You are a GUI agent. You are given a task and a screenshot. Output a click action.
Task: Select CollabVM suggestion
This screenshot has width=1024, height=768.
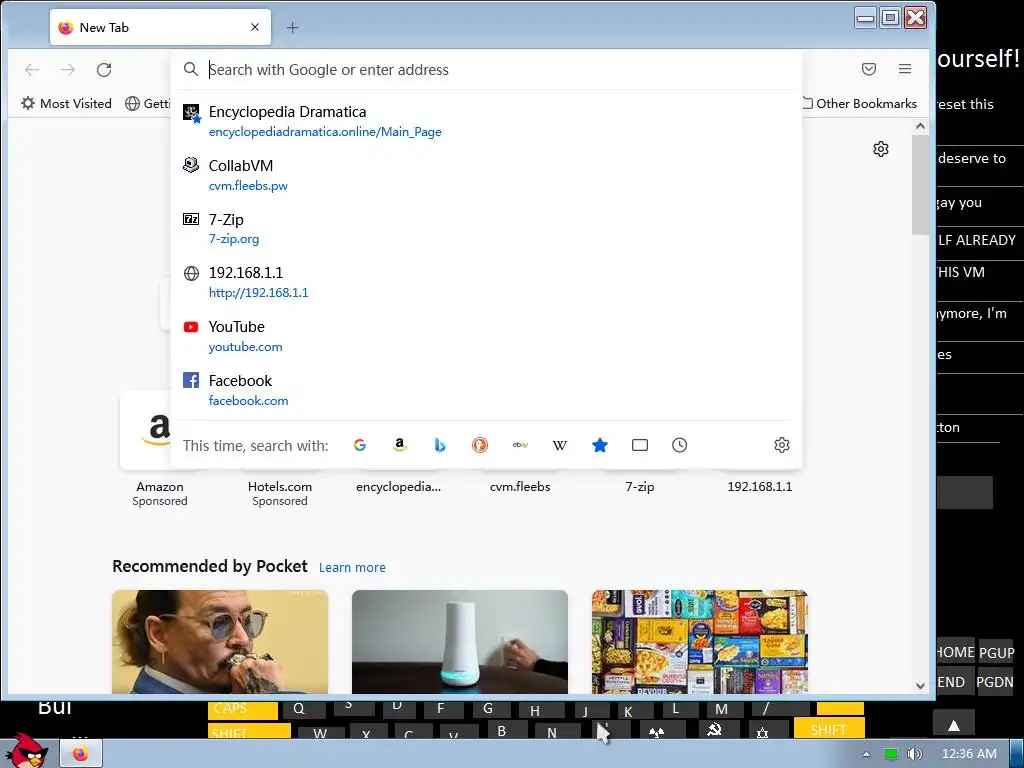486,175
